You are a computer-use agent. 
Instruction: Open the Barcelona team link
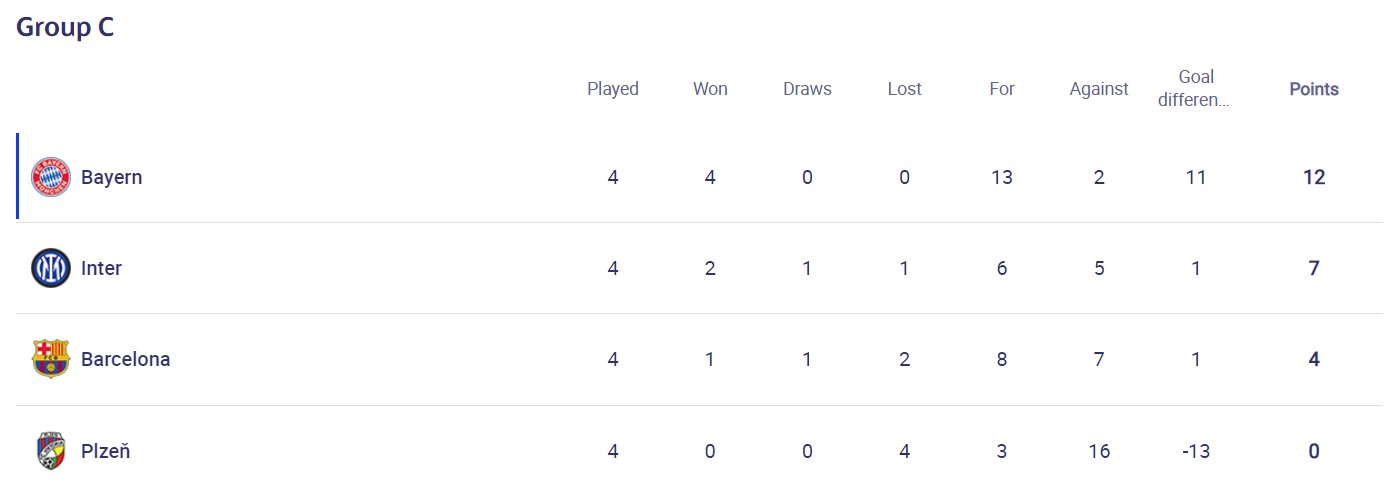125,359
